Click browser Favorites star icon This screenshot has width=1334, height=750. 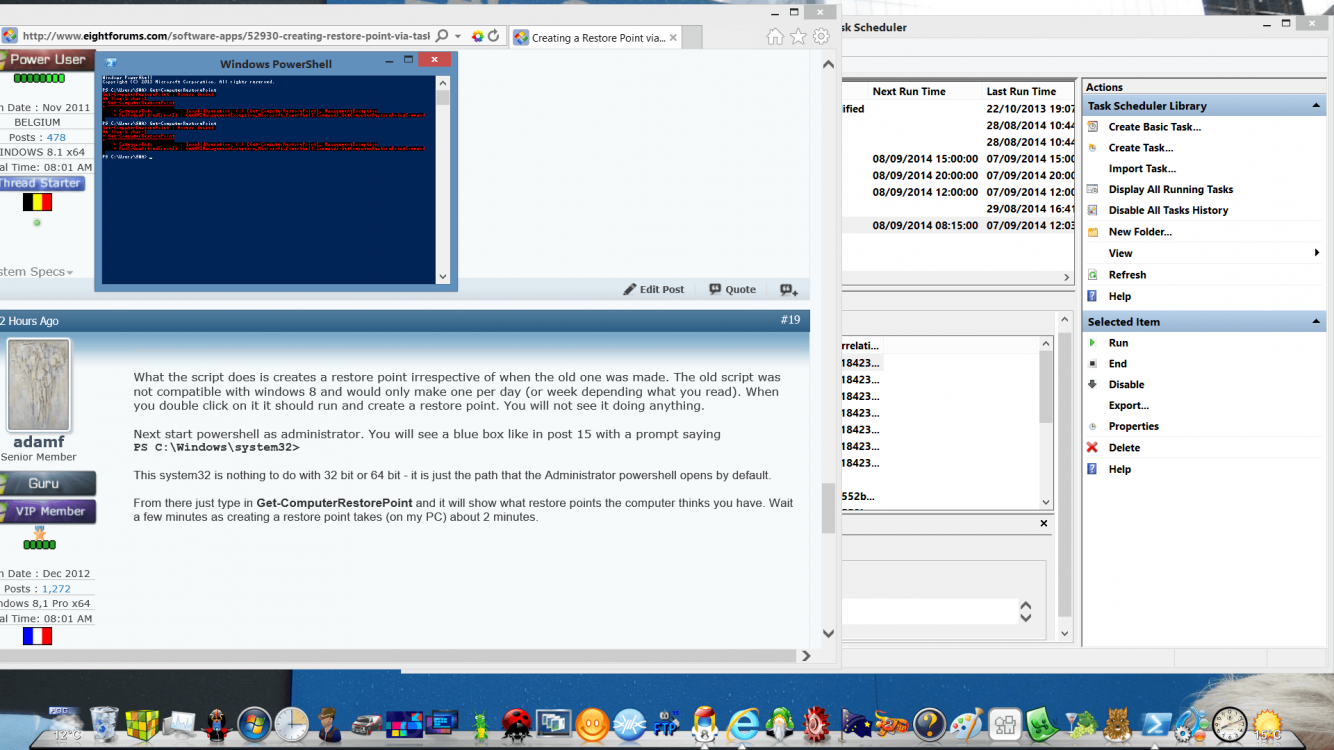pyautogui.click(x=798, y=37)
